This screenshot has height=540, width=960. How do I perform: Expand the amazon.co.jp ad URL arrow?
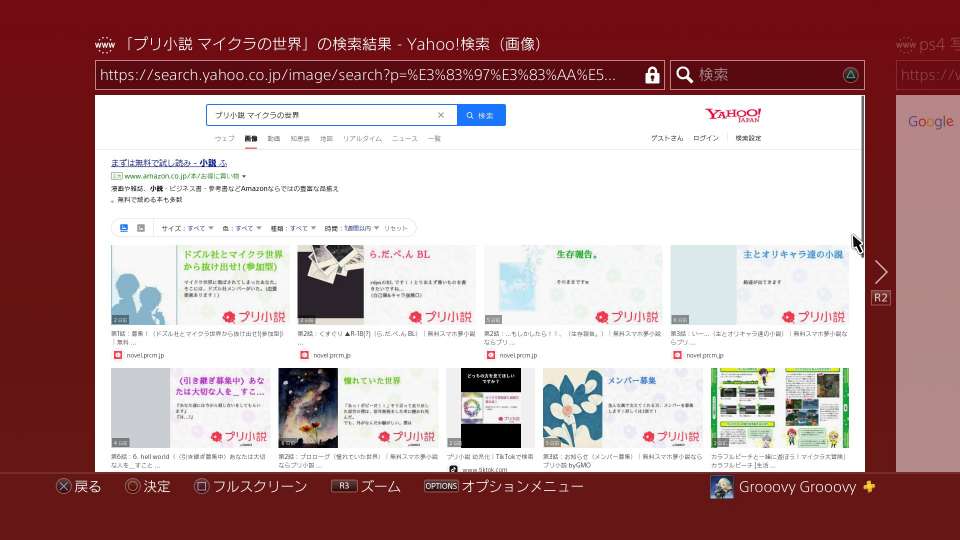(x=244, y=176)
